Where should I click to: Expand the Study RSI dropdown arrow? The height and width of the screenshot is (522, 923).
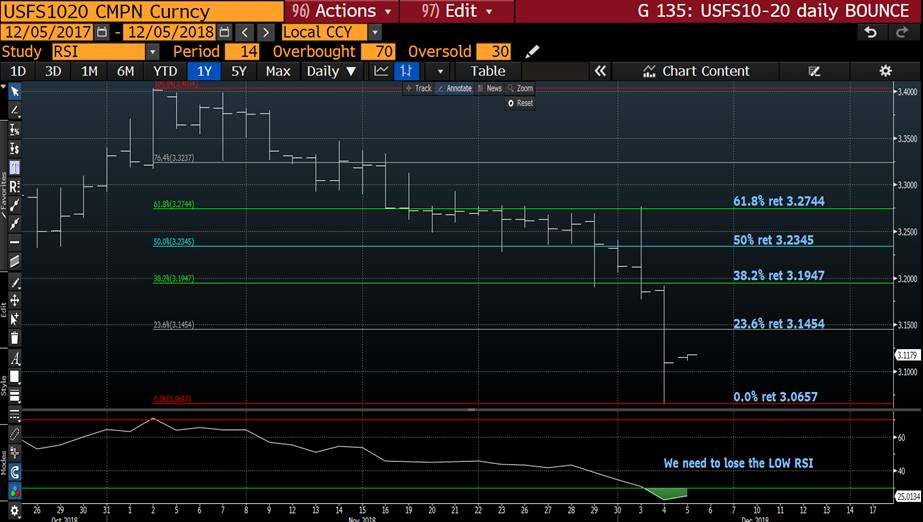pos(152,52)
